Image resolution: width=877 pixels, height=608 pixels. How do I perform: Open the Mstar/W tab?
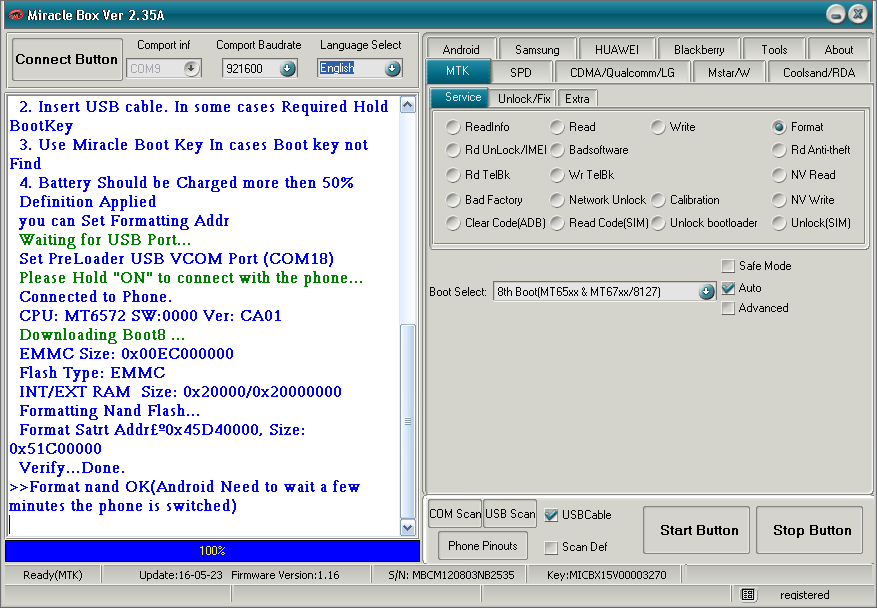click(x=728, y=72)
